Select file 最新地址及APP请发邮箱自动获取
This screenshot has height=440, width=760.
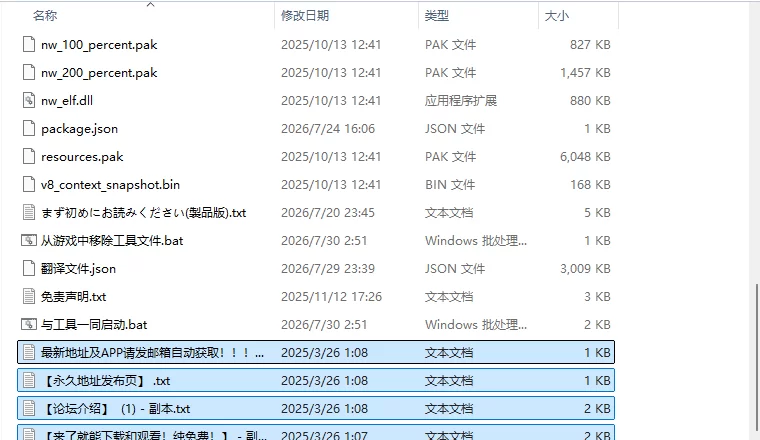[152, 353]
